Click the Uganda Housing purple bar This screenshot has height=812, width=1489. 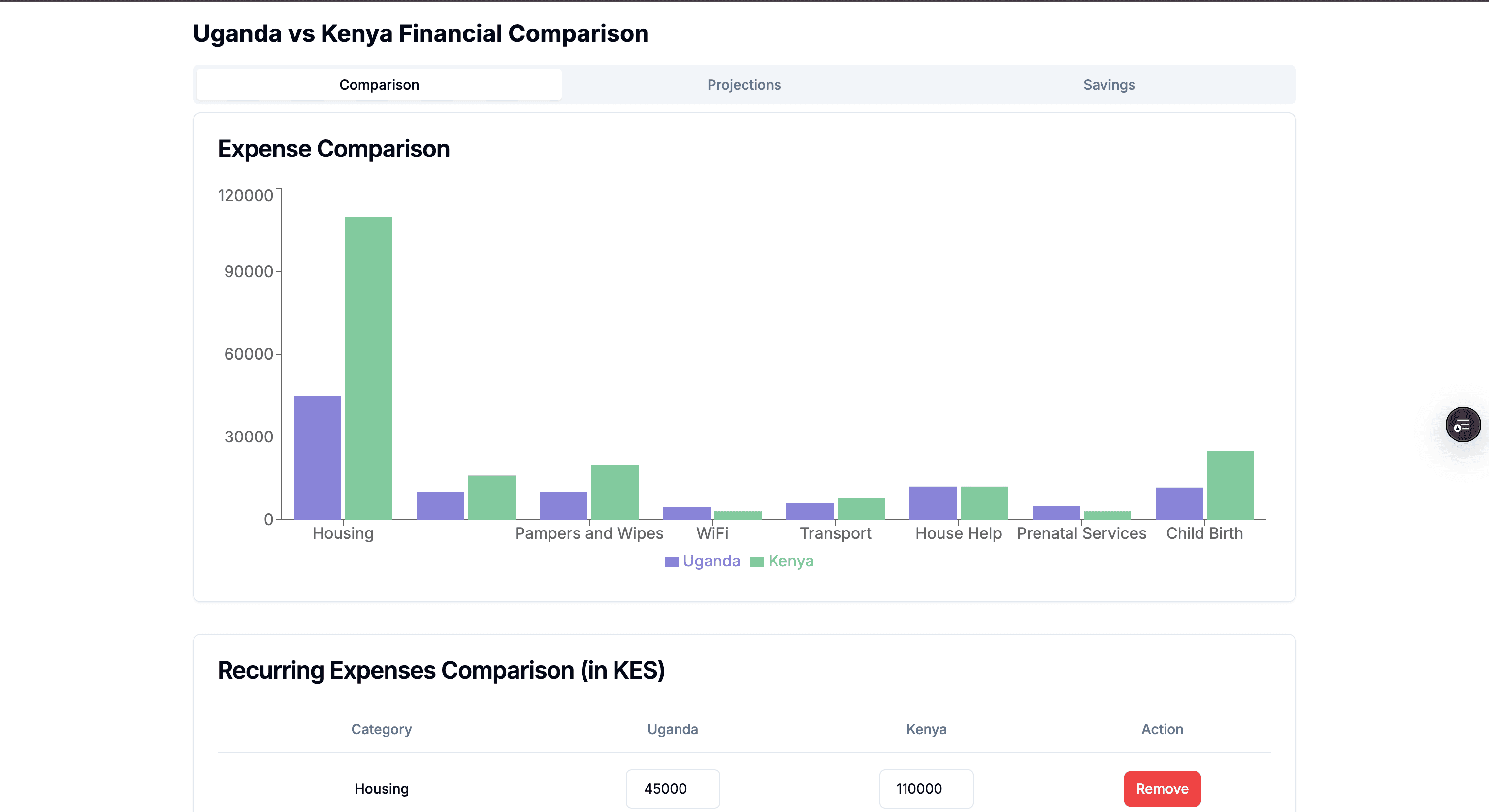coord(317,457)
